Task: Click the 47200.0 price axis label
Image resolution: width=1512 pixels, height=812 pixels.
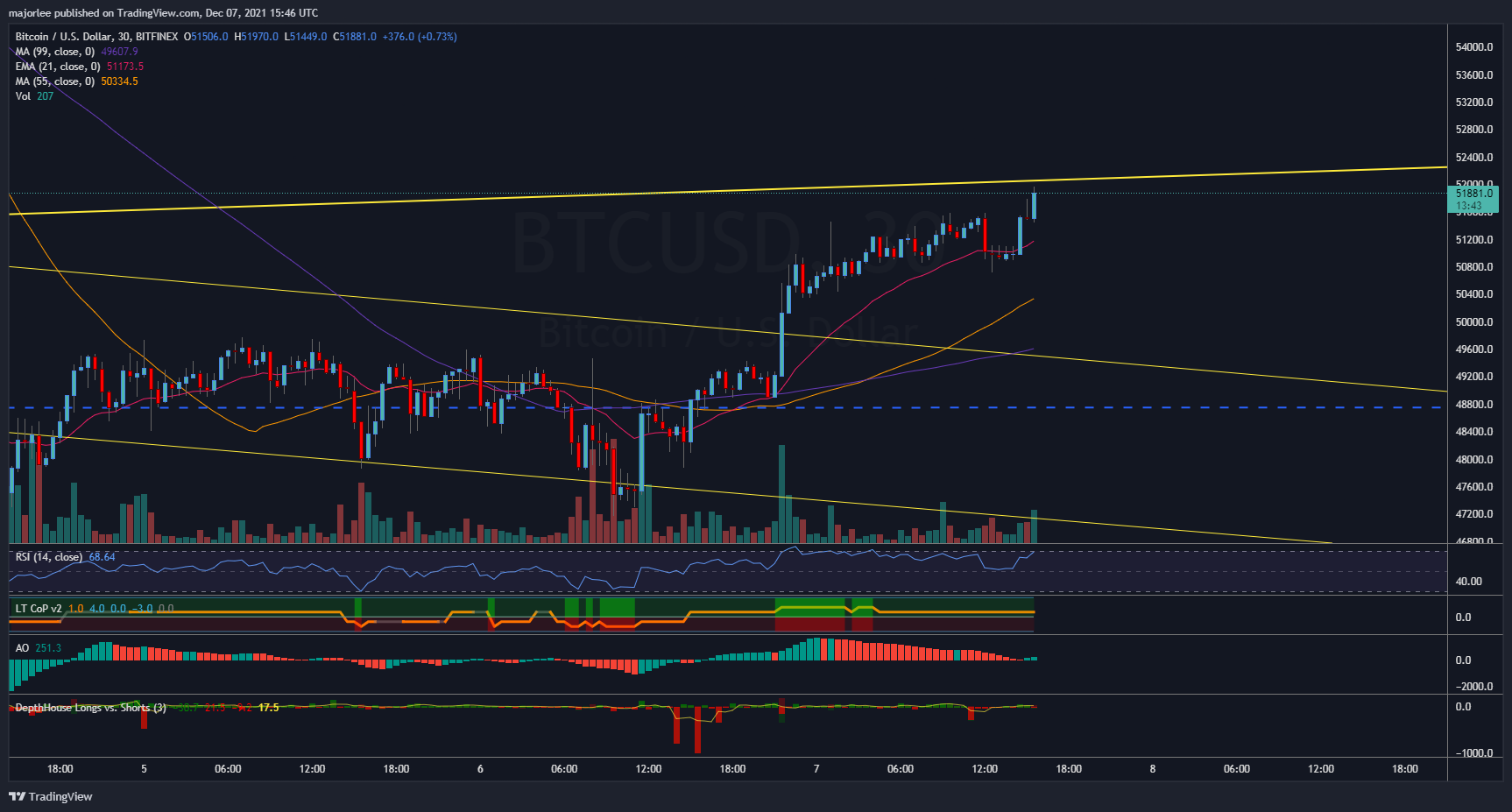Action: click(1474, 514)
